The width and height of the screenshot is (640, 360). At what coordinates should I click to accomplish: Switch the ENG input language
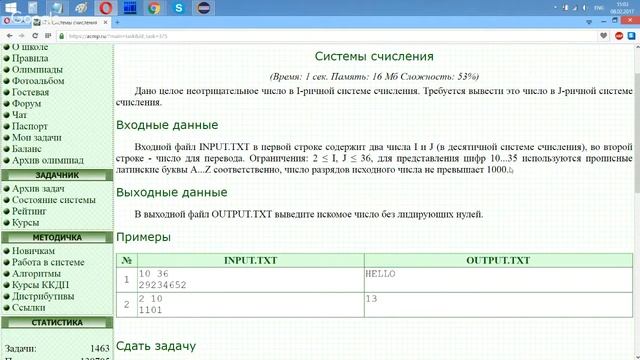pos(598,8)
